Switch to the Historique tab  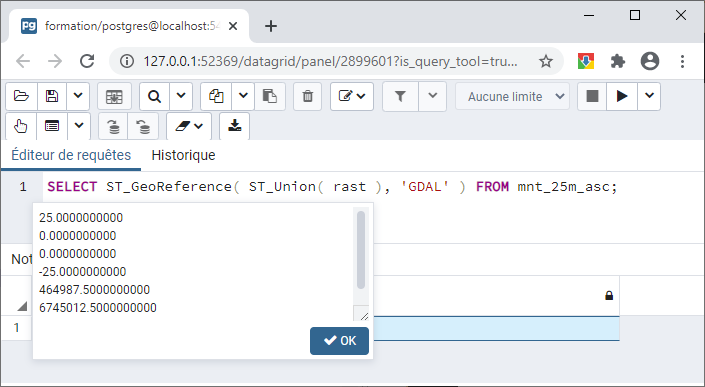[x=183, y=155]
